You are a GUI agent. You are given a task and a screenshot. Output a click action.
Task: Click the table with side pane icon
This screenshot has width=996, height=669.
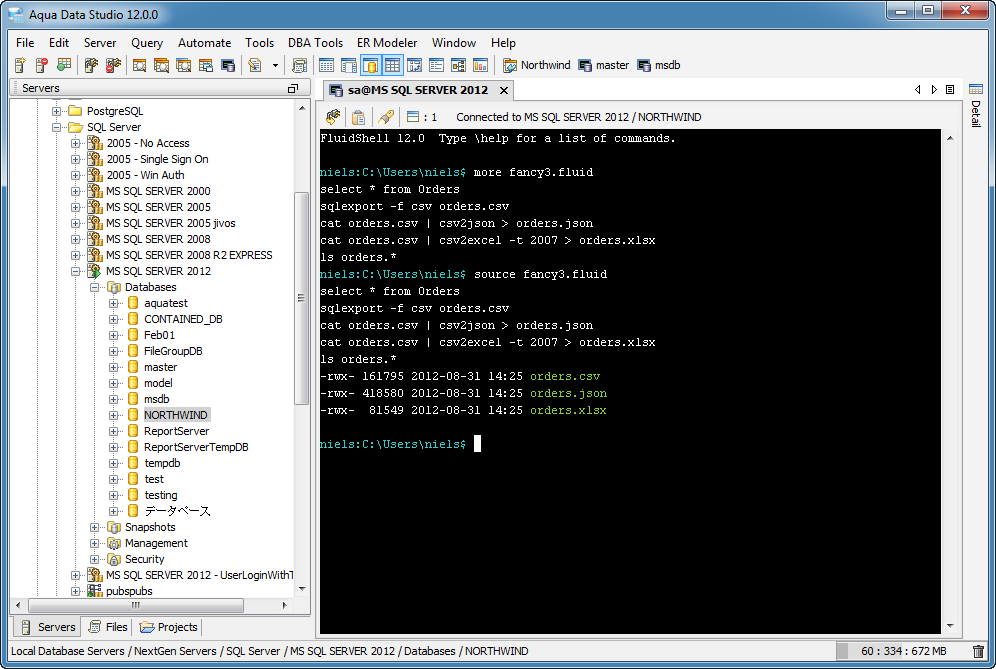349,65
